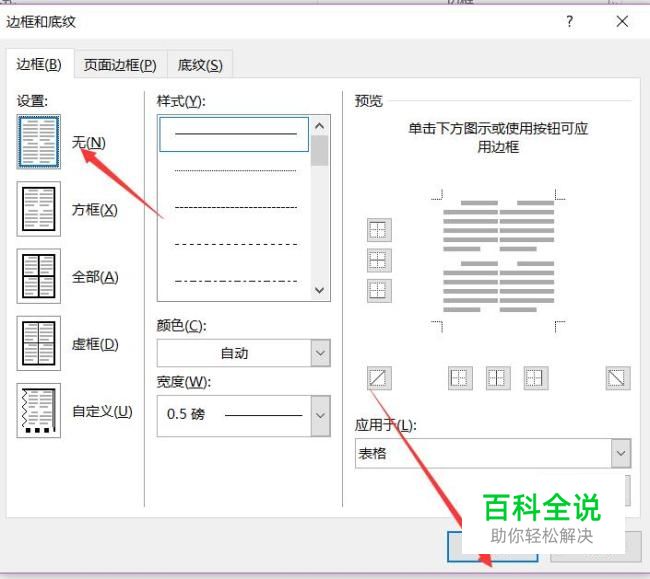Click the style list scrollbar thumb
This screenshot has width=650, height=579.
[320, 150]
